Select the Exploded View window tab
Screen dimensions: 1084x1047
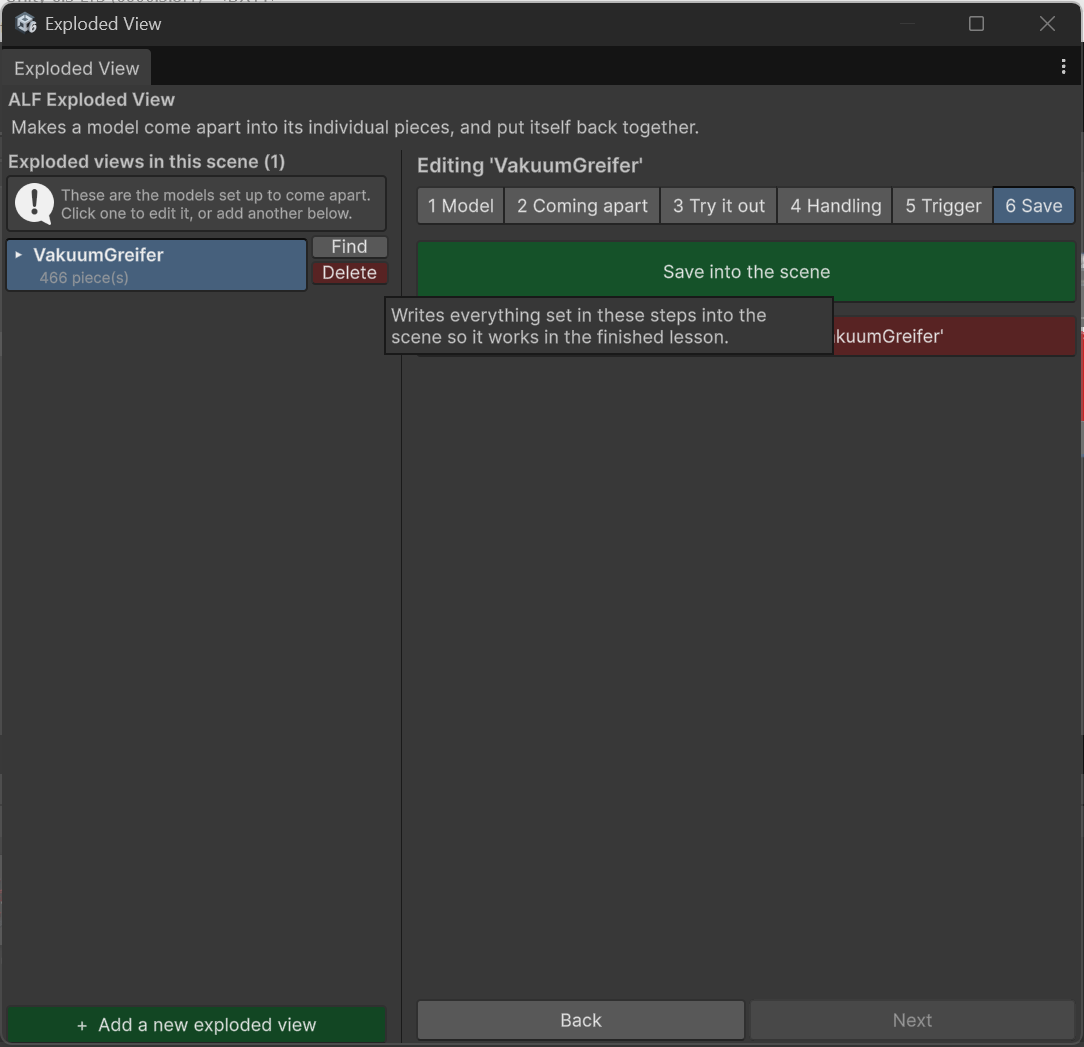point(77,68)
